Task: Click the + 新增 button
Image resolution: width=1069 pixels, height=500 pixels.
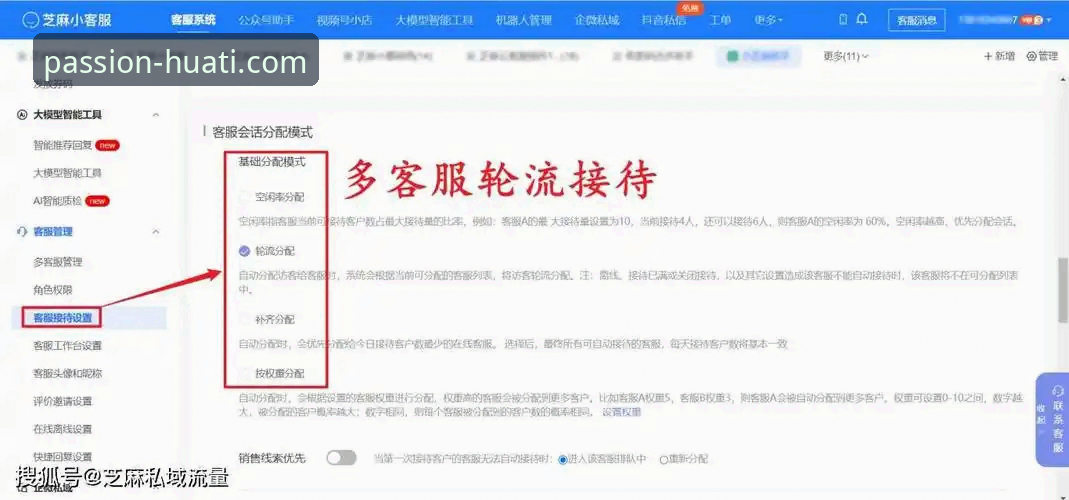Action: [x=999, y=57]
